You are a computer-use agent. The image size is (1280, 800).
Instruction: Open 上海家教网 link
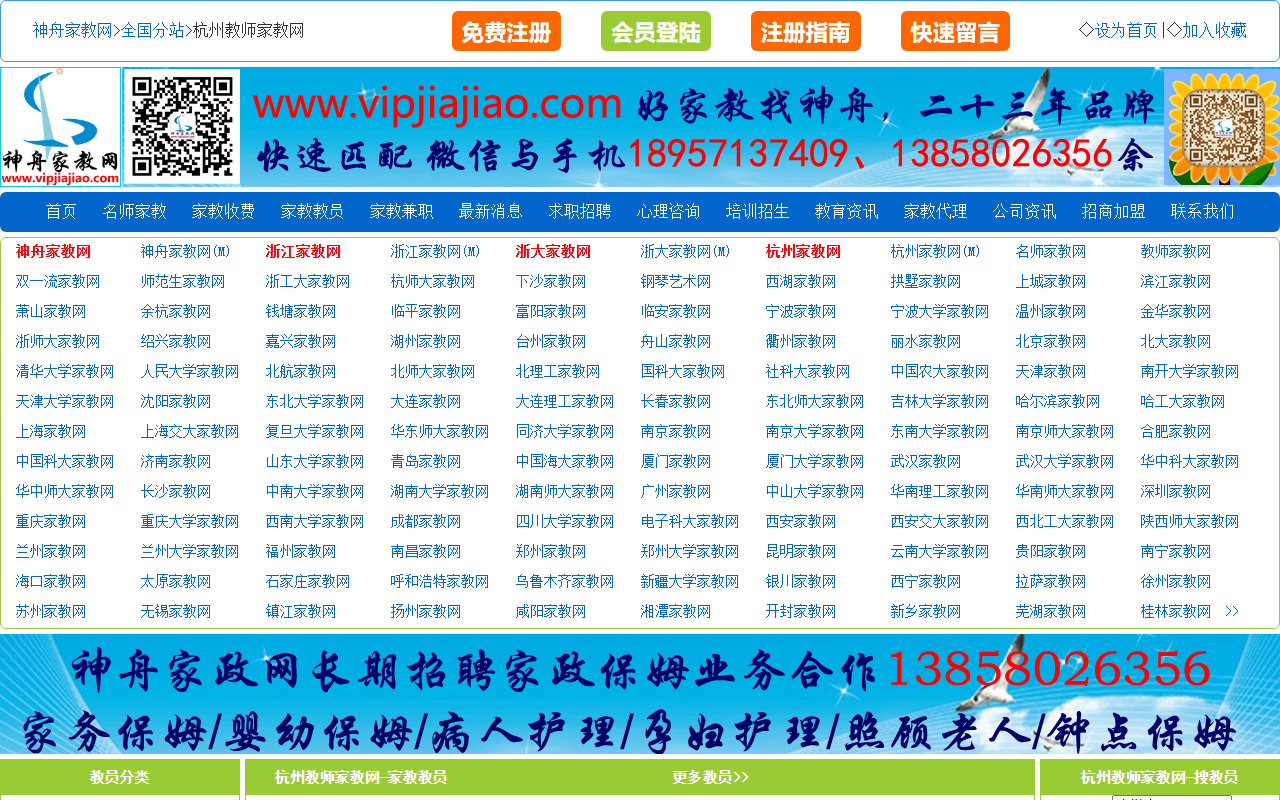51,431
